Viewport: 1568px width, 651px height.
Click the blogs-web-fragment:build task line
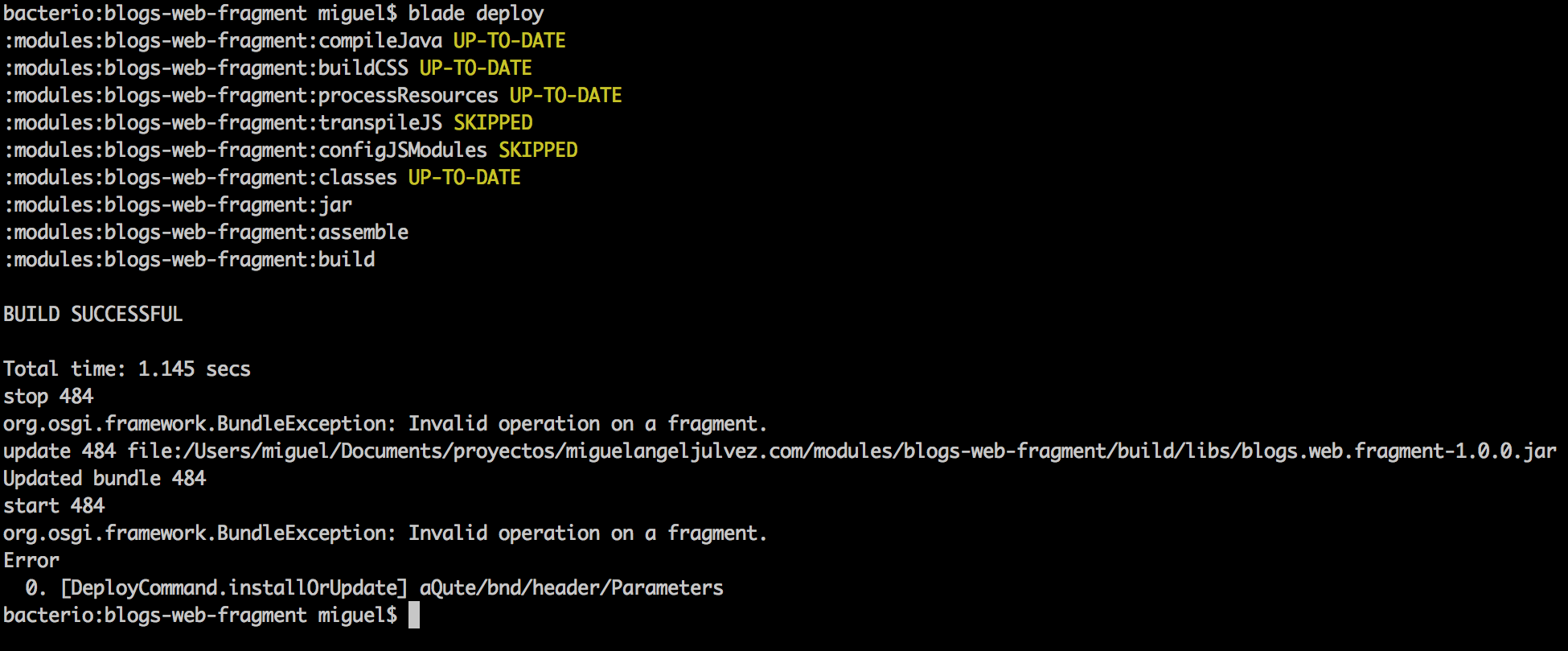point(189,260)
